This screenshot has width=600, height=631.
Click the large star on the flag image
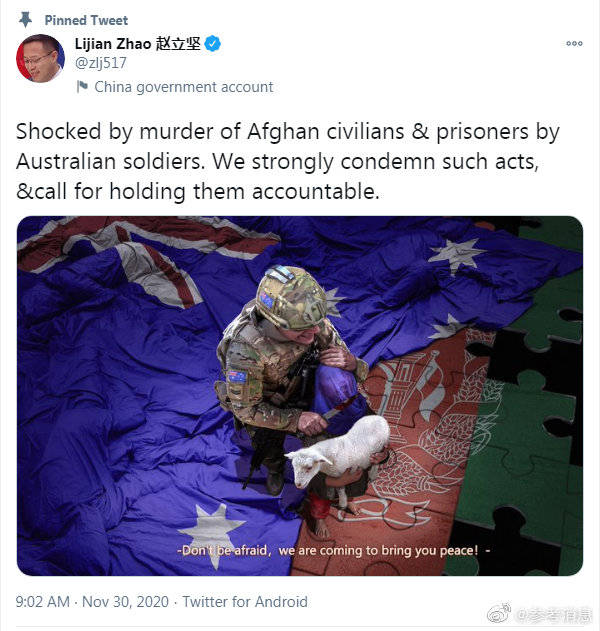(x=212, y=531)
